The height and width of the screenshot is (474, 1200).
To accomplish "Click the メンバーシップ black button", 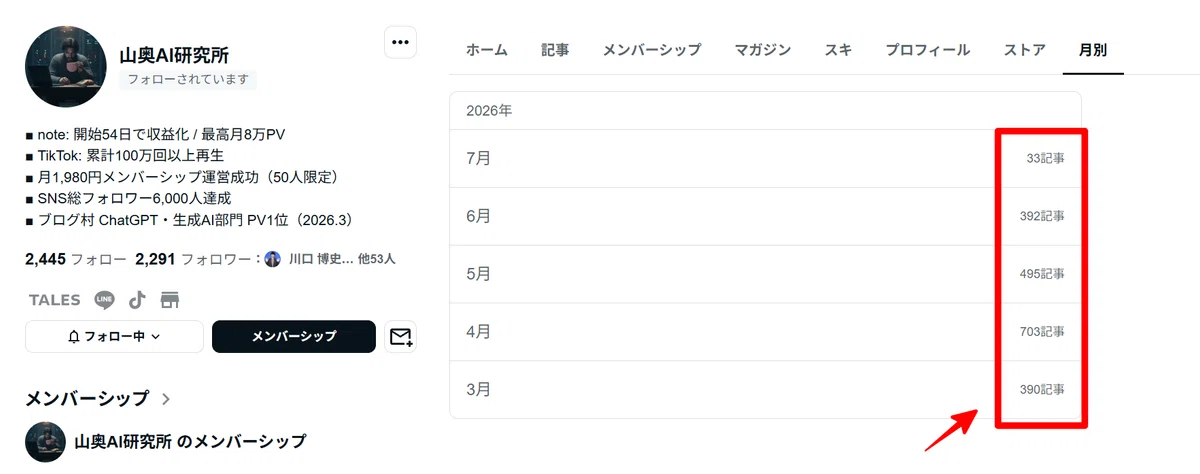I will (x=294, y=337).
